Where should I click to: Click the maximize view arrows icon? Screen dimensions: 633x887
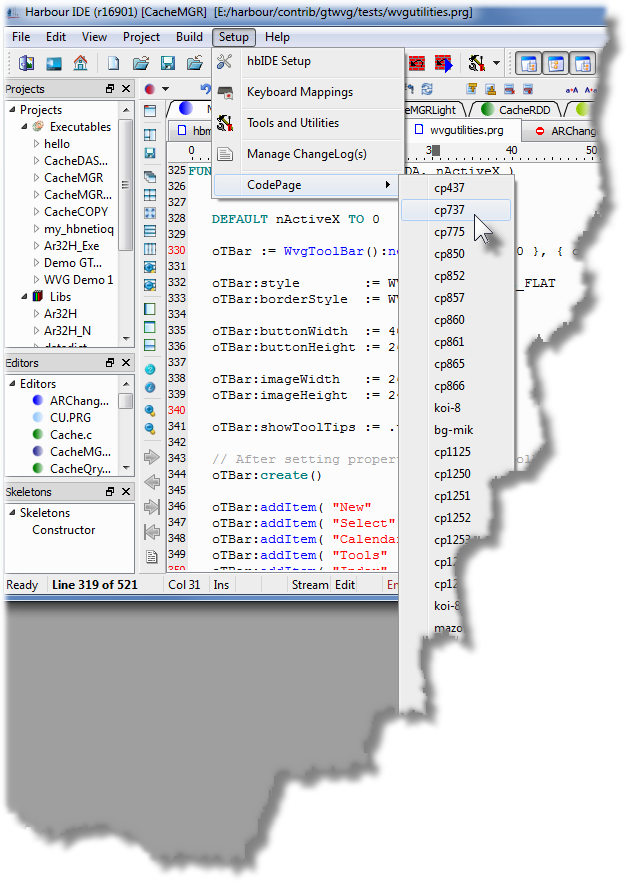tap(150, 213)
